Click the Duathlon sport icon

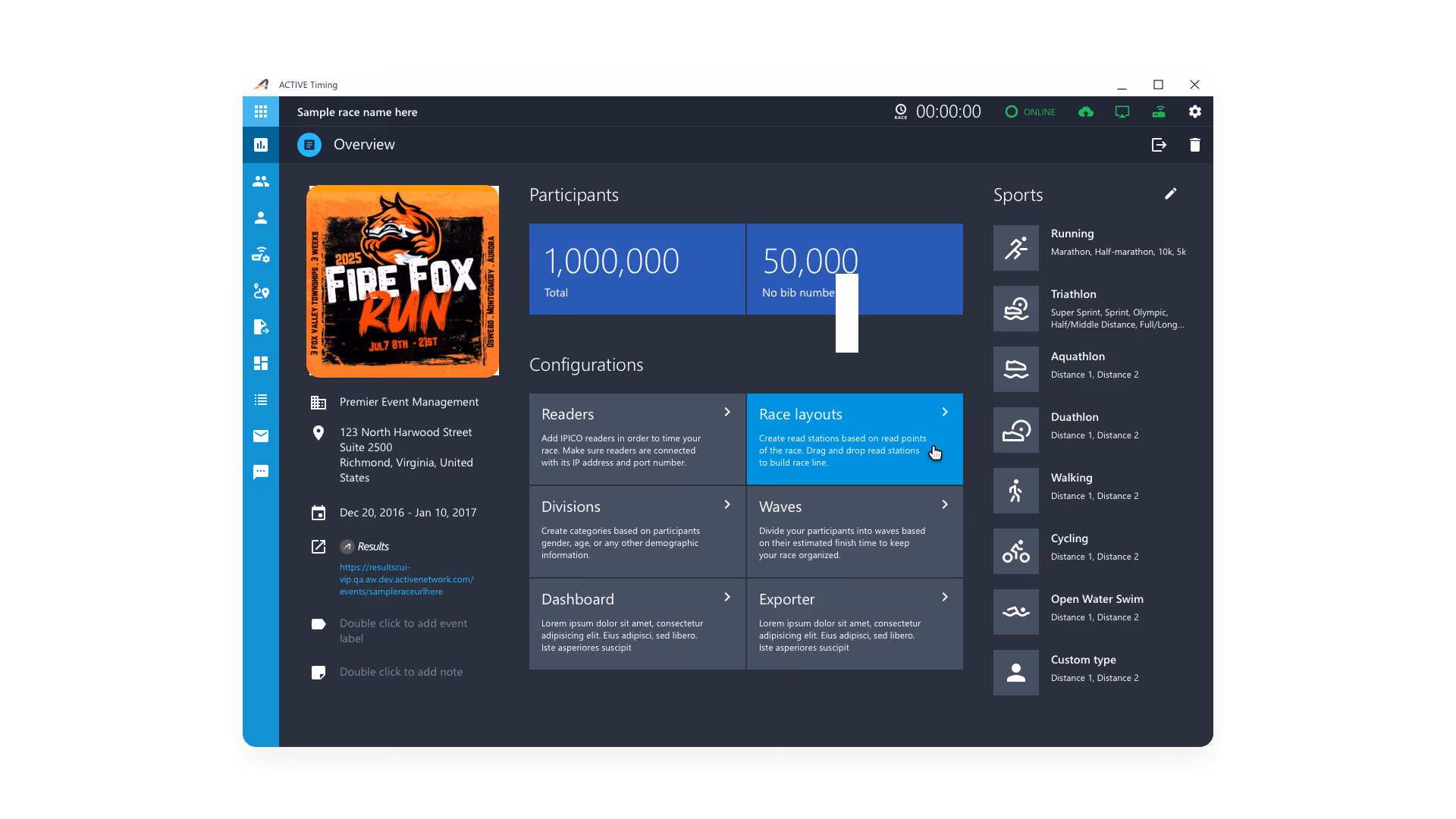tap(1016, 430)
